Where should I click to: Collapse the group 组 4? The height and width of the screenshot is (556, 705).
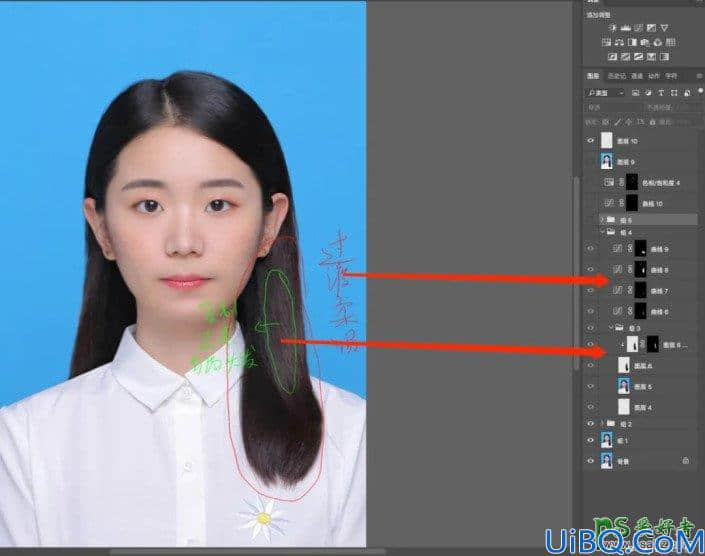[602, 232]
